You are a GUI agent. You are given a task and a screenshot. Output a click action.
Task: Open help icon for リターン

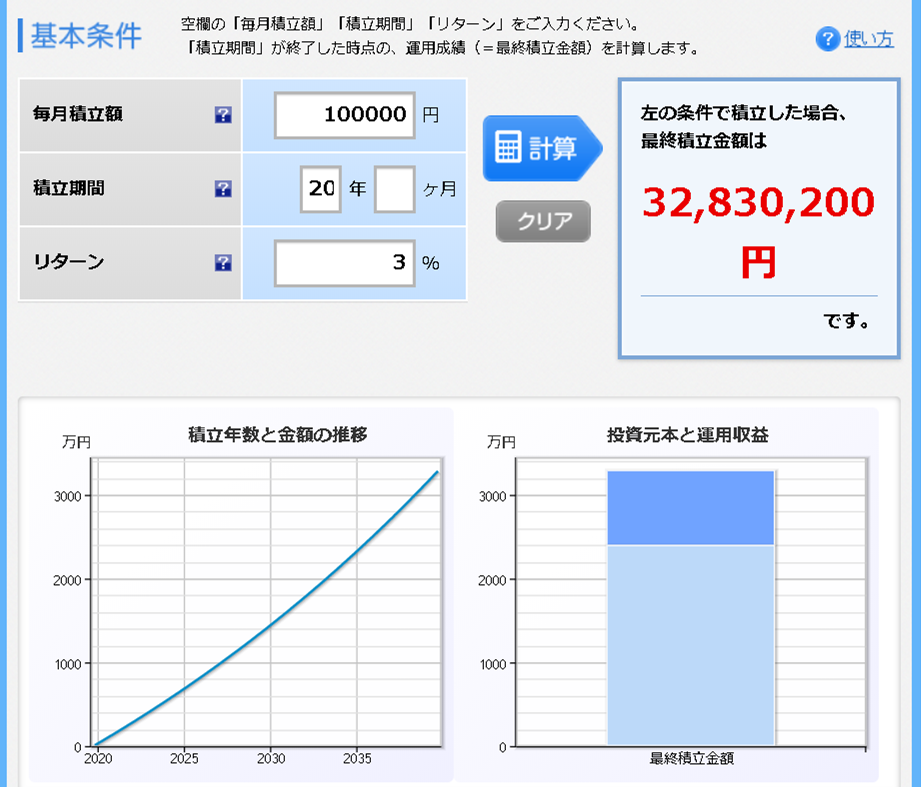point(223,263)
